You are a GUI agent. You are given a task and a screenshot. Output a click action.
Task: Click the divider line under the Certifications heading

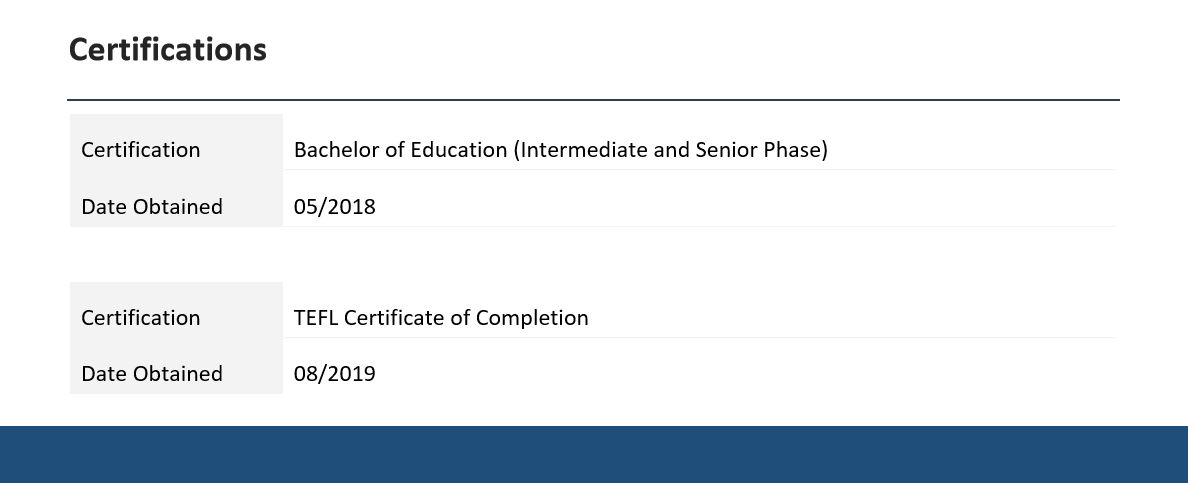[593, 100]
